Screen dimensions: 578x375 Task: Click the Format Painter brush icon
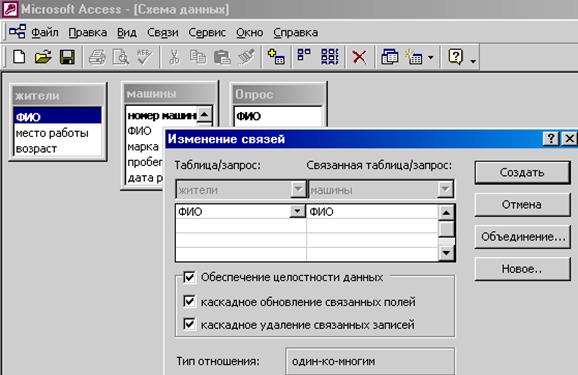click(x=246, y=57)
